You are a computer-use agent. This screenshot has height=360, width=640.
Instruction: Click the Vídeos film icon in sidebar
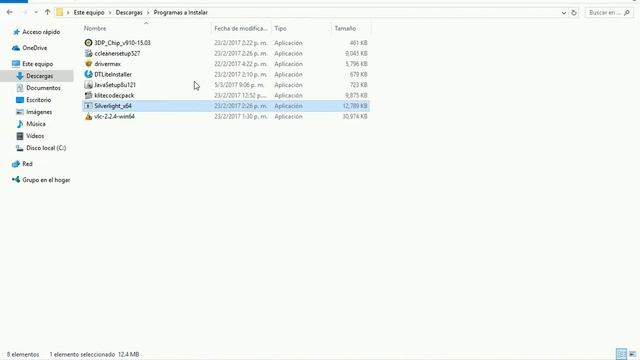20,136
